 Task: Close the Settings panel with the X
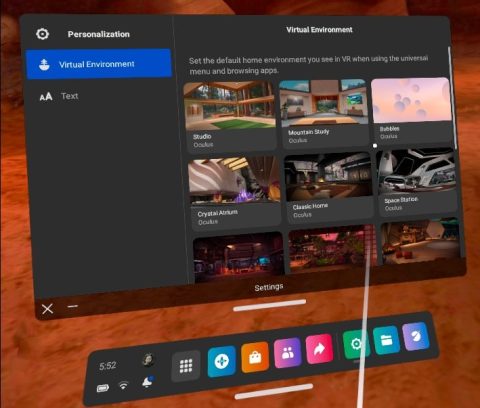tap(48, 309)
